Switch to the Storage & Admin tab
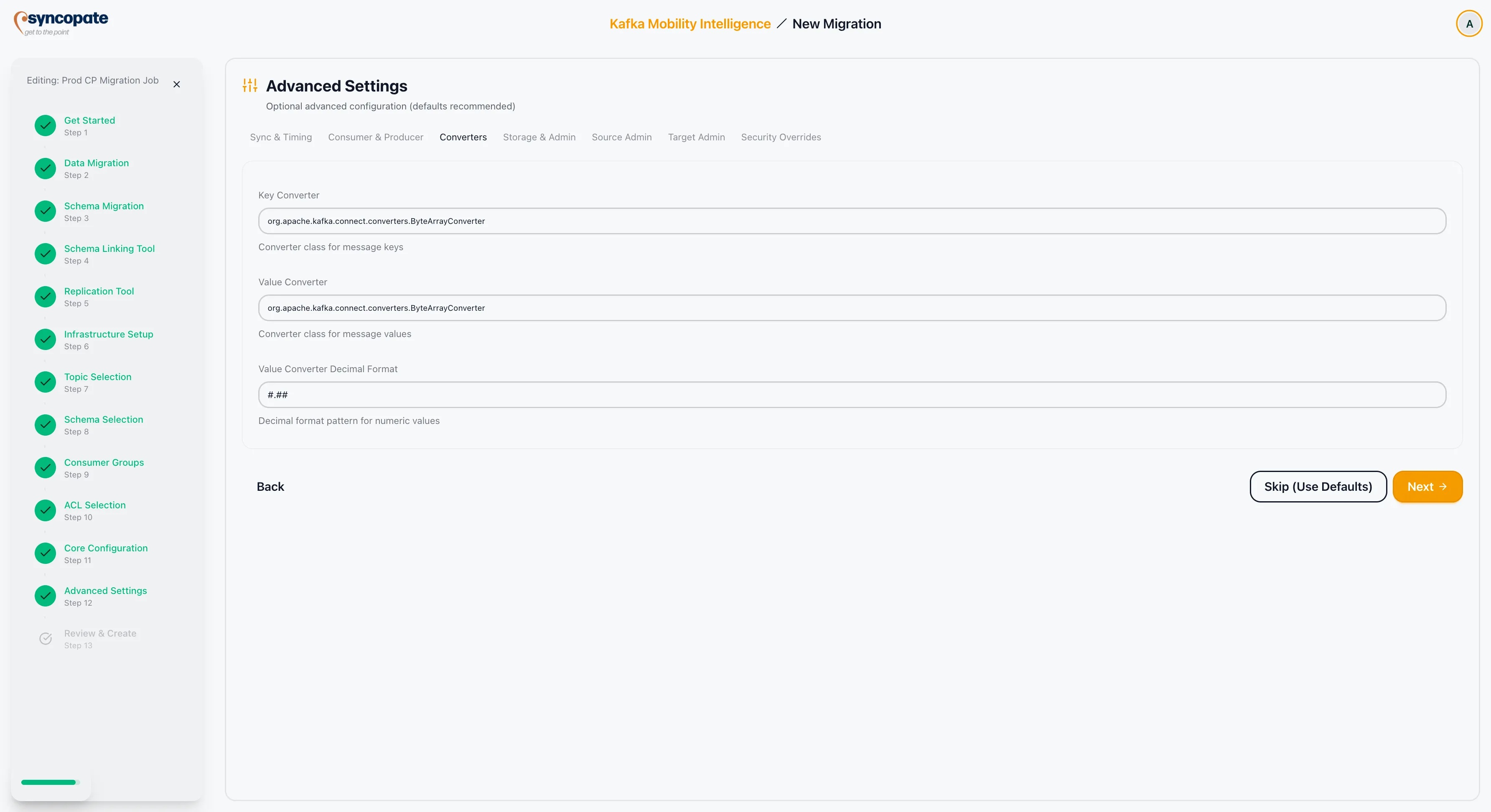Image resolution: width=1491 pixels, height=812 pixels. (539, 137)
